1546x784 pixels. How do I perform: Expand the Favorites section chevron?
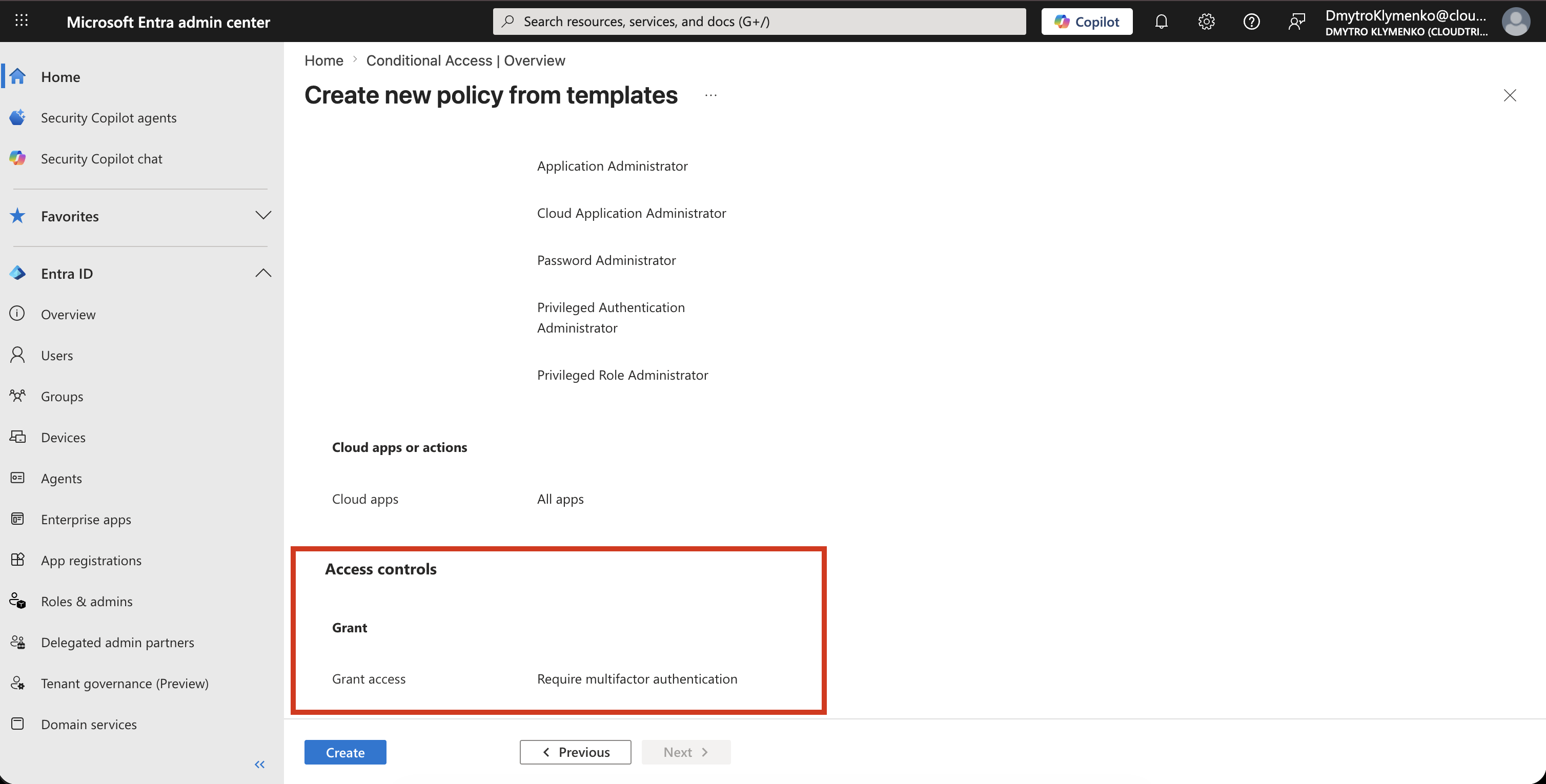(263, 215)
